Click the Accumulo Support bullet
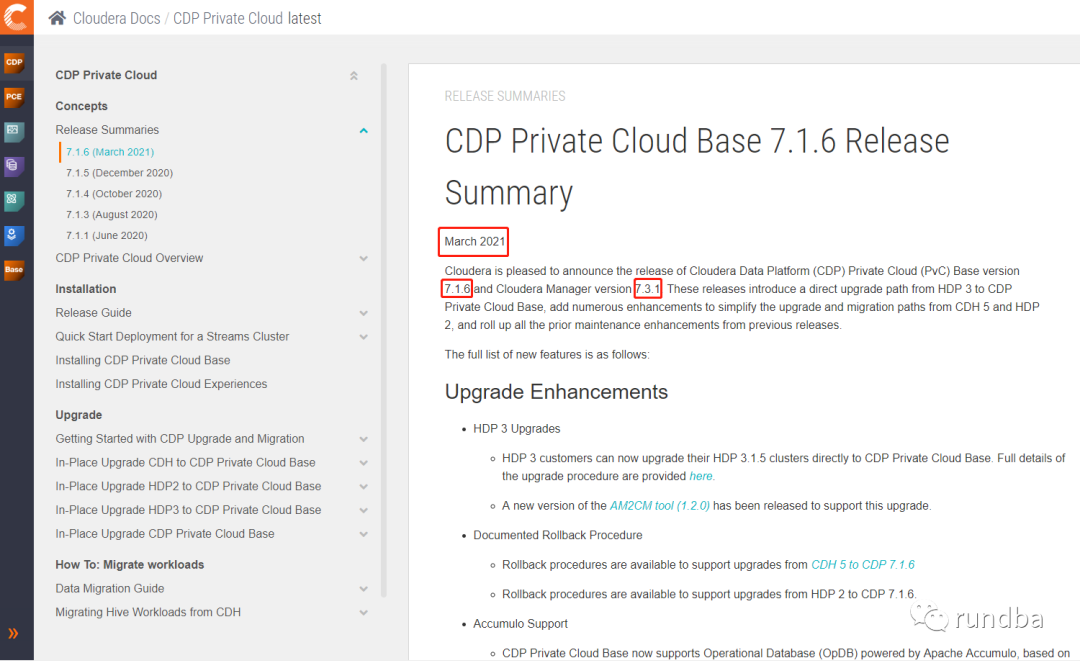The height and width of the screenshot is (663, 1080). pyautogui.click(x=521, y=624)
